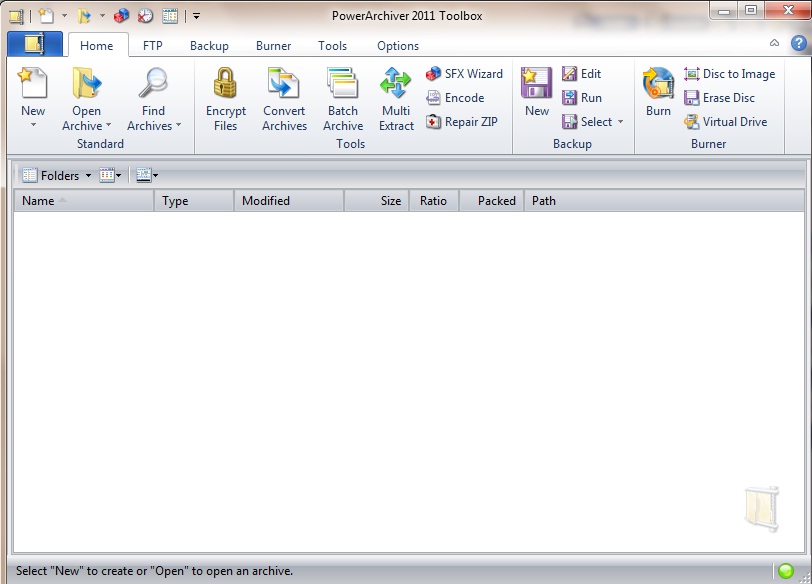812x584 pixels.
Task: Click quick access SFX cubes icon
Action: coord(122,16)
